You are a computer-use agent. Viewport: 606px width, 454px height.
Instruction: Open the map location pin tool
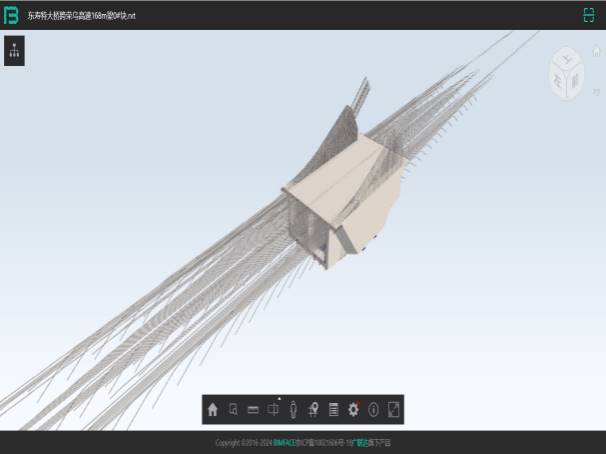click(x=313, y=409)
